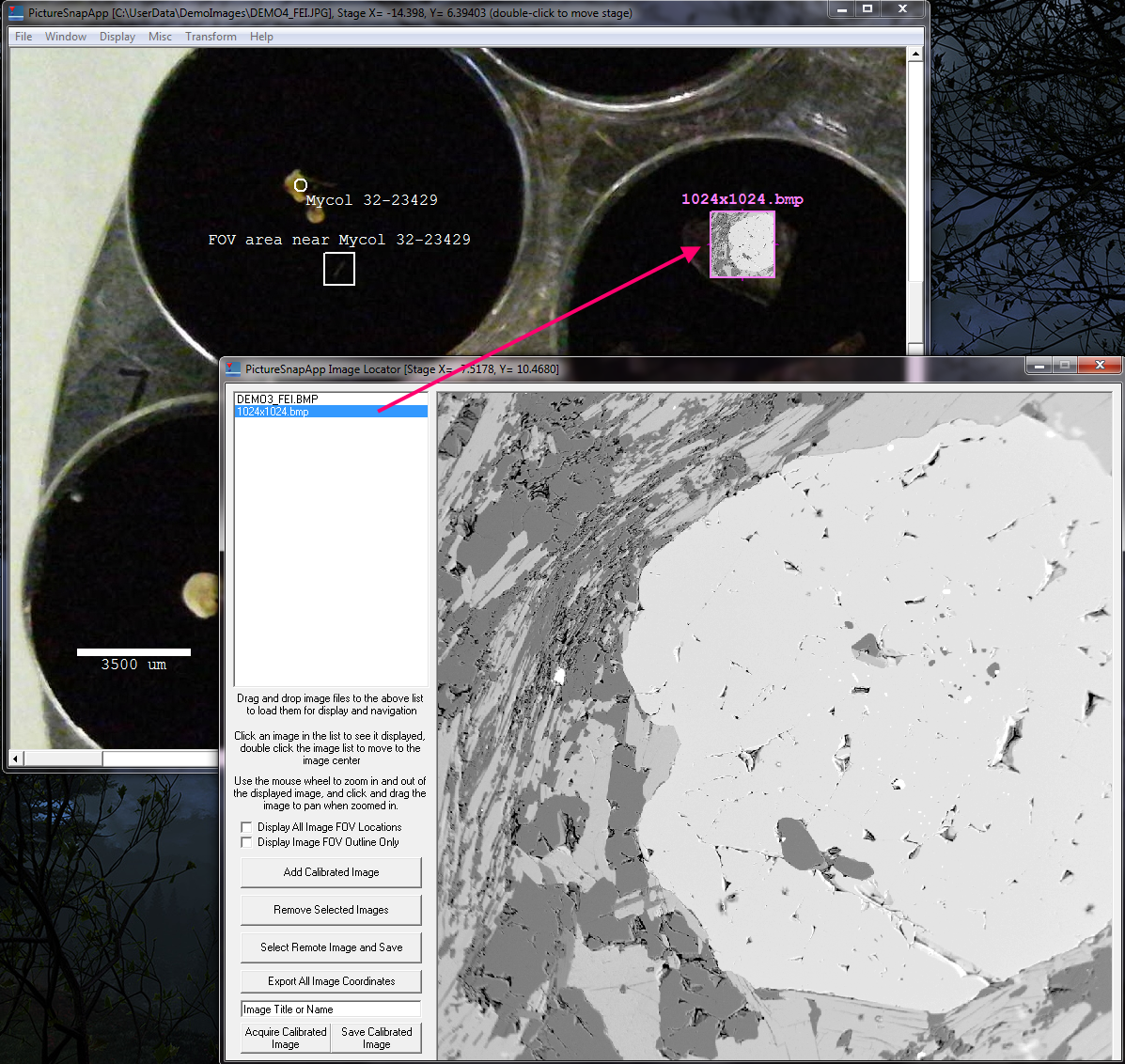The image size is (1125, 1064).
Task: Enable Display All Image FOV Locations
Action: (x=247, y=827)
